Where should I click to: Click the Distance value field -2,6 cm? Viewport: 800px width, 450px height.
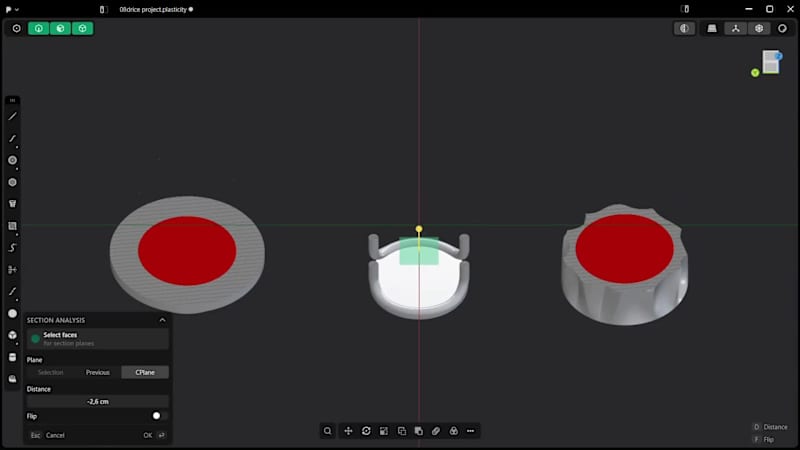tap(97, 402)
